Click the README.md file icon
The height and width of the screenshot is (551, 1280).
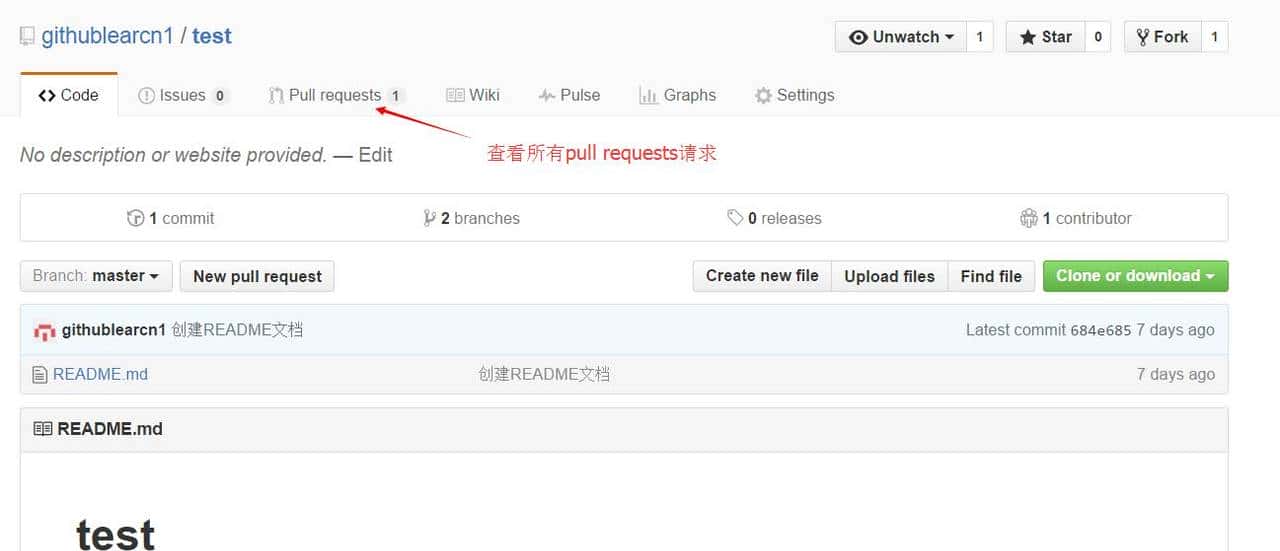point(40,375)
